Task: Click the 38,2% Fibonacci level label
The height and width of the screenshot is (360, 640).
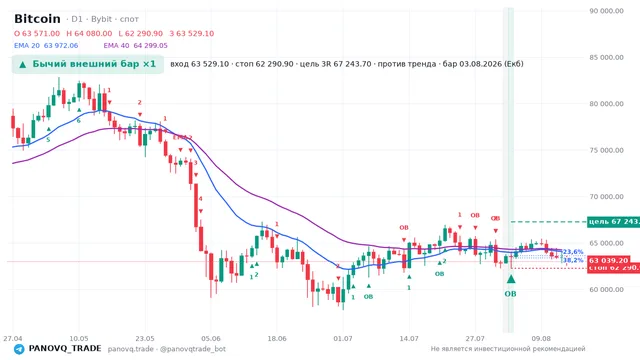Action: pos(573,260)
